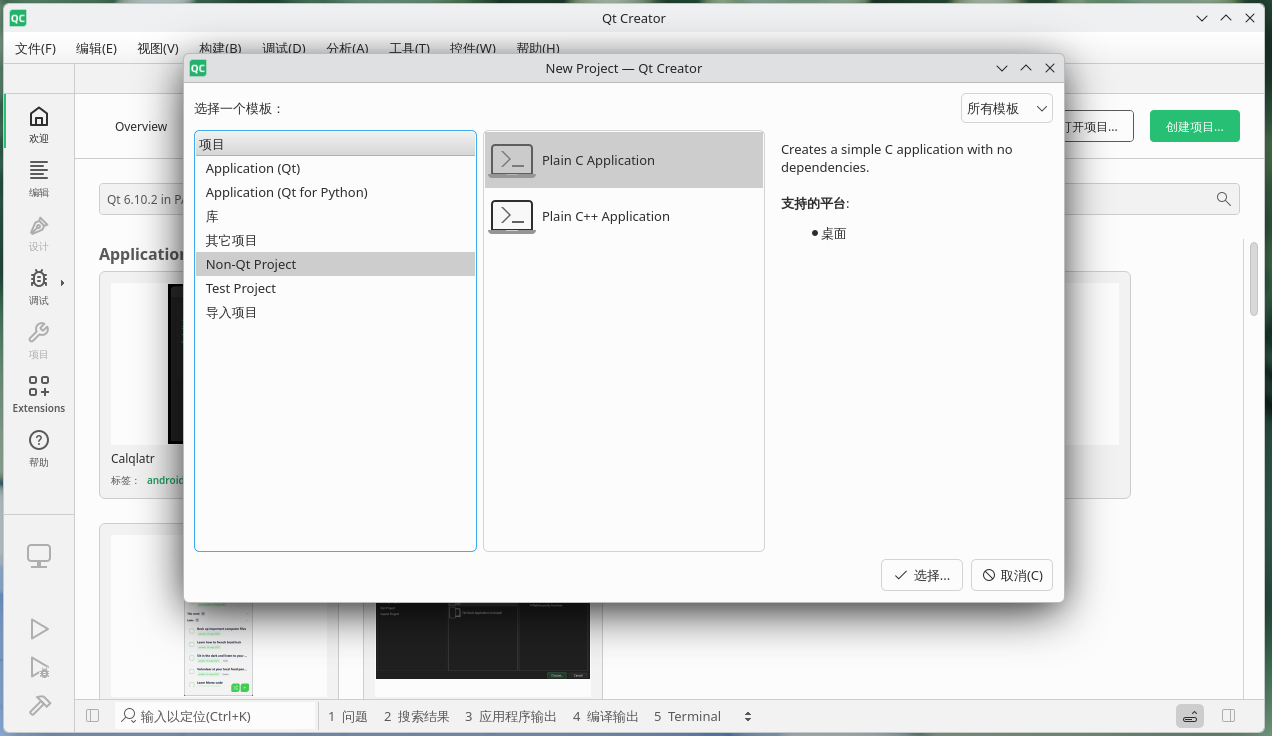Select Application (Qt) category

335,168
